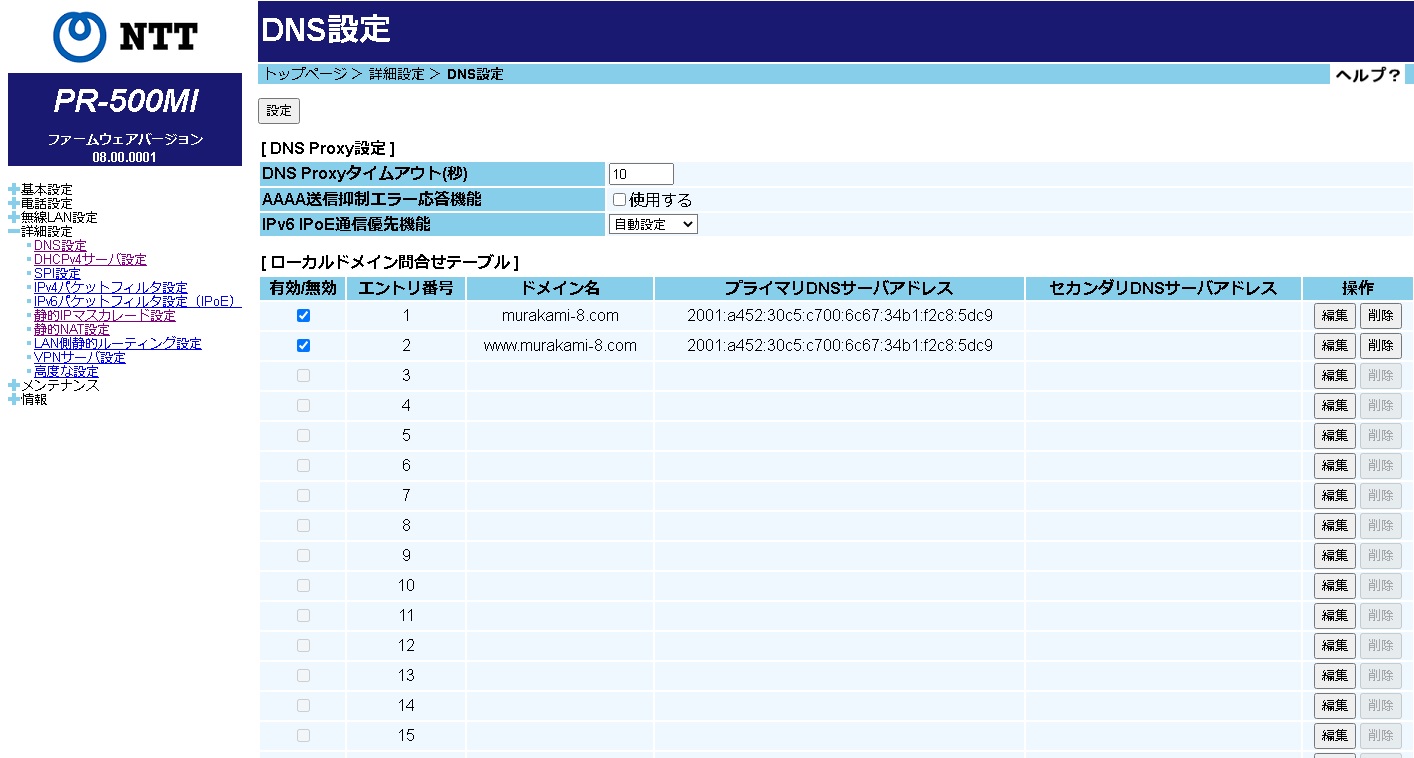Click the NTT logo

[x=125, y=36]
